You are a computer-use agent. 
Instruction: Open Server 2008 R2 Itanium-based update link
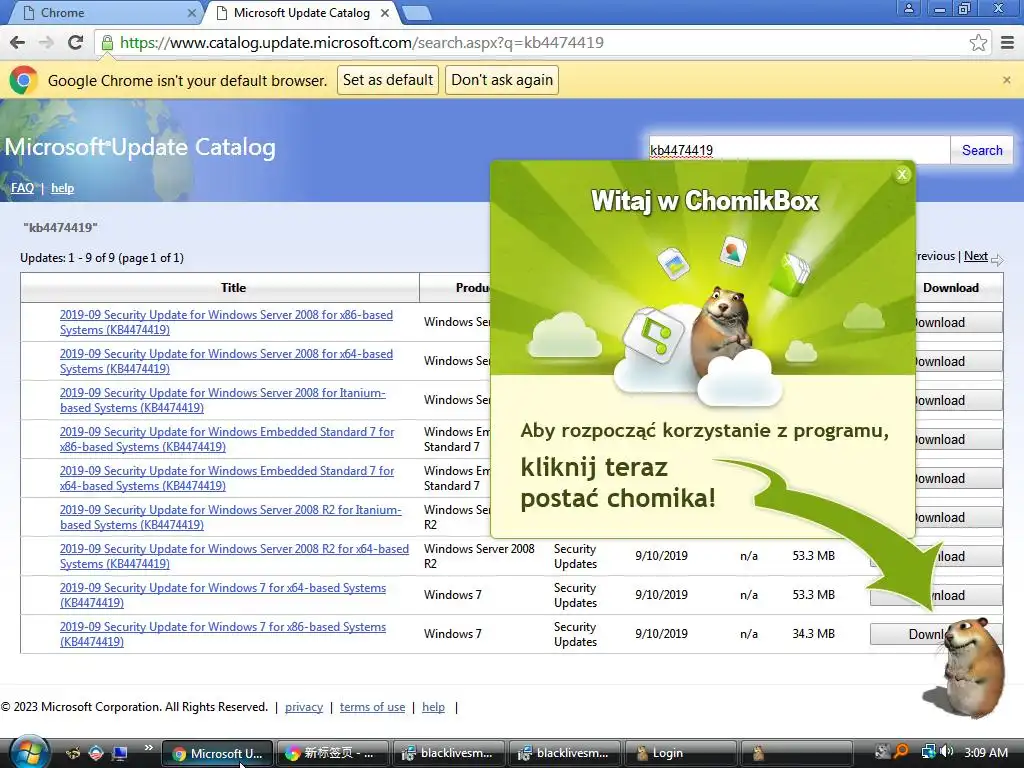tap(231, 517)
